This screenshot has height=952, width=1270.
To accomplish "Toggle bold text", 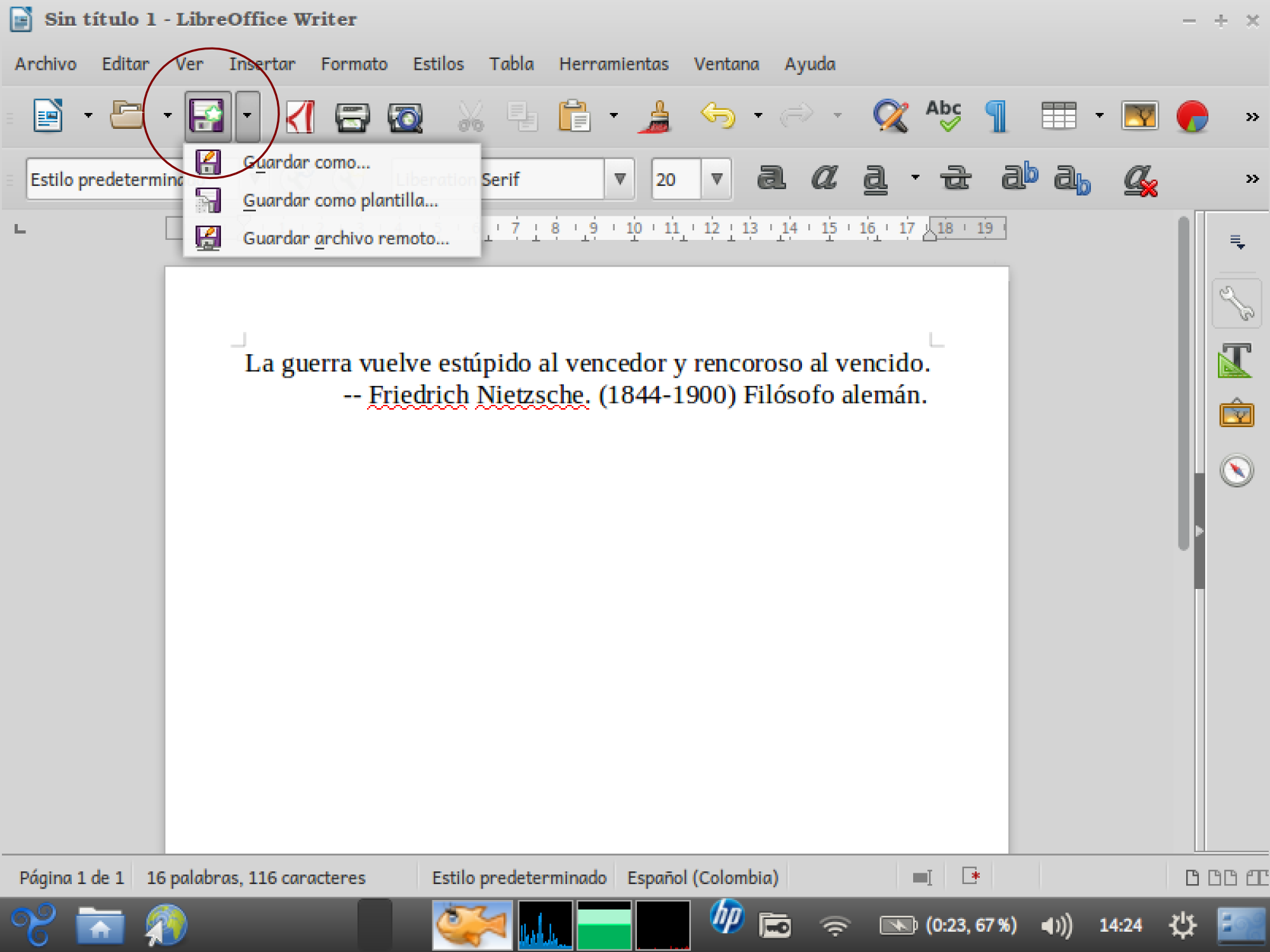I will (771, 178).
